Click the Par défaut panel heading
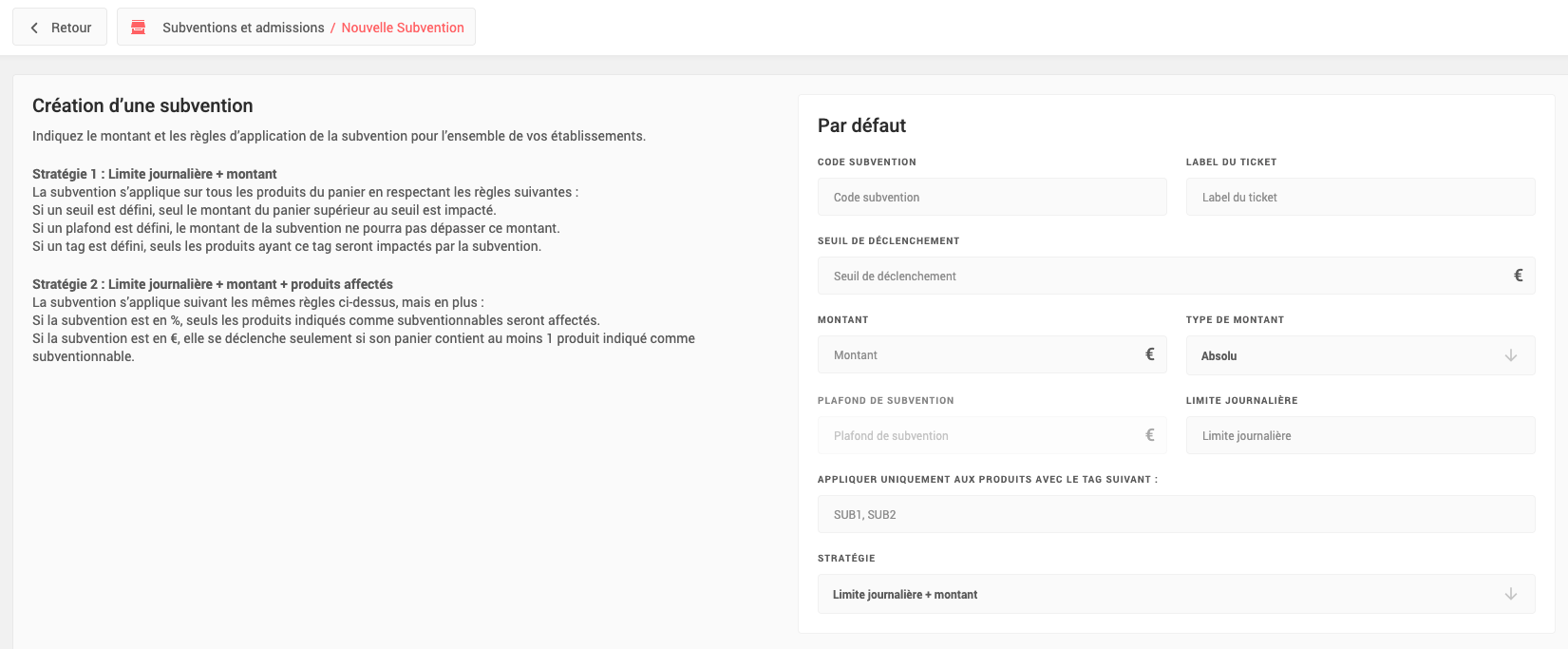The image size is (1568, 649). coord(861,125)
